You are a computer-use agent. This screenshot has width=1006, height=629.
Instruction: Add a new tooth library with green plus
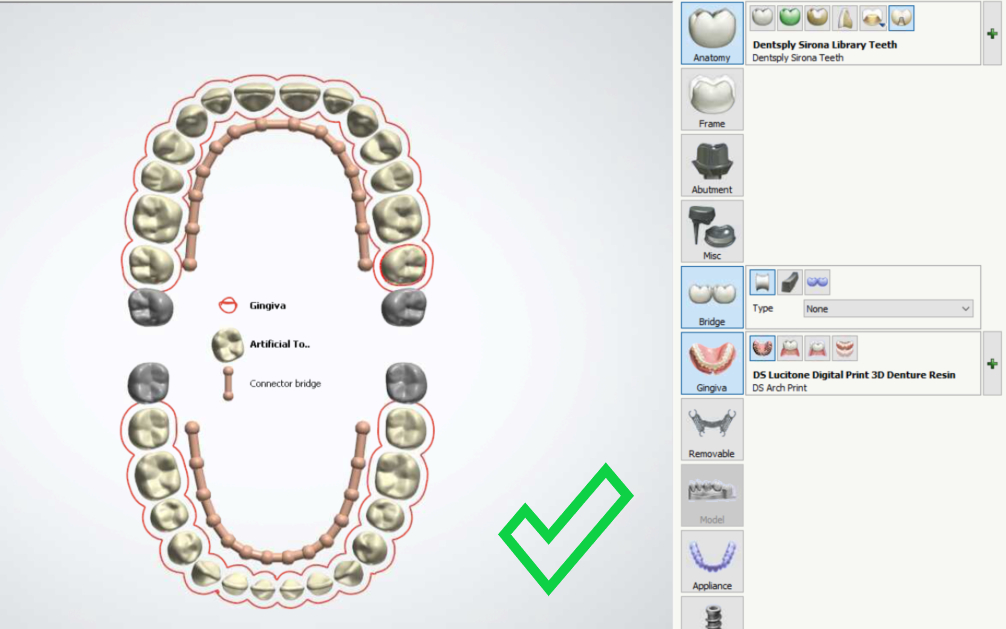992,32
